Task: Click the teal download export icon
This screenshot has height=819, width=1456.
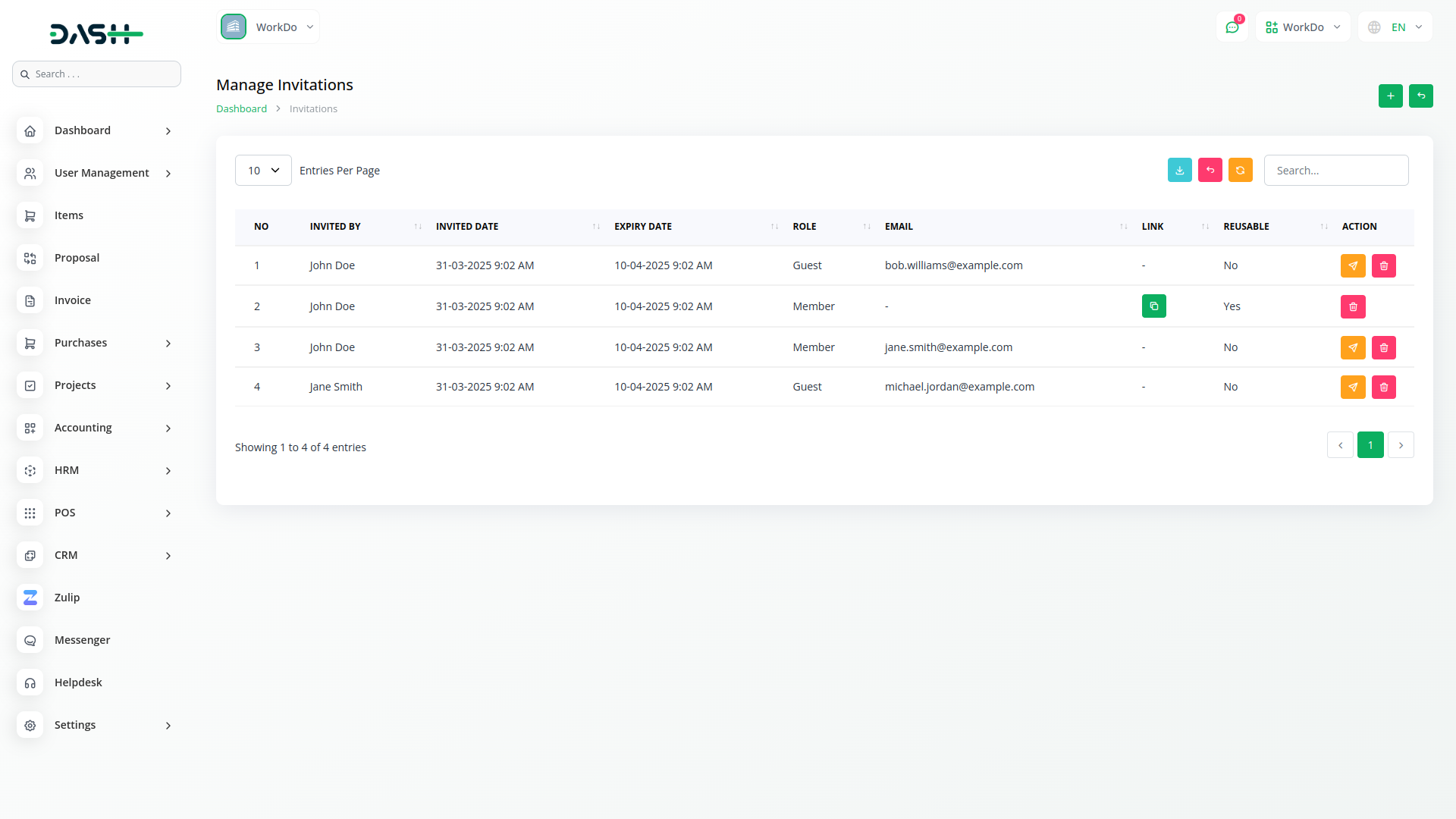Action: (1179, 171)
